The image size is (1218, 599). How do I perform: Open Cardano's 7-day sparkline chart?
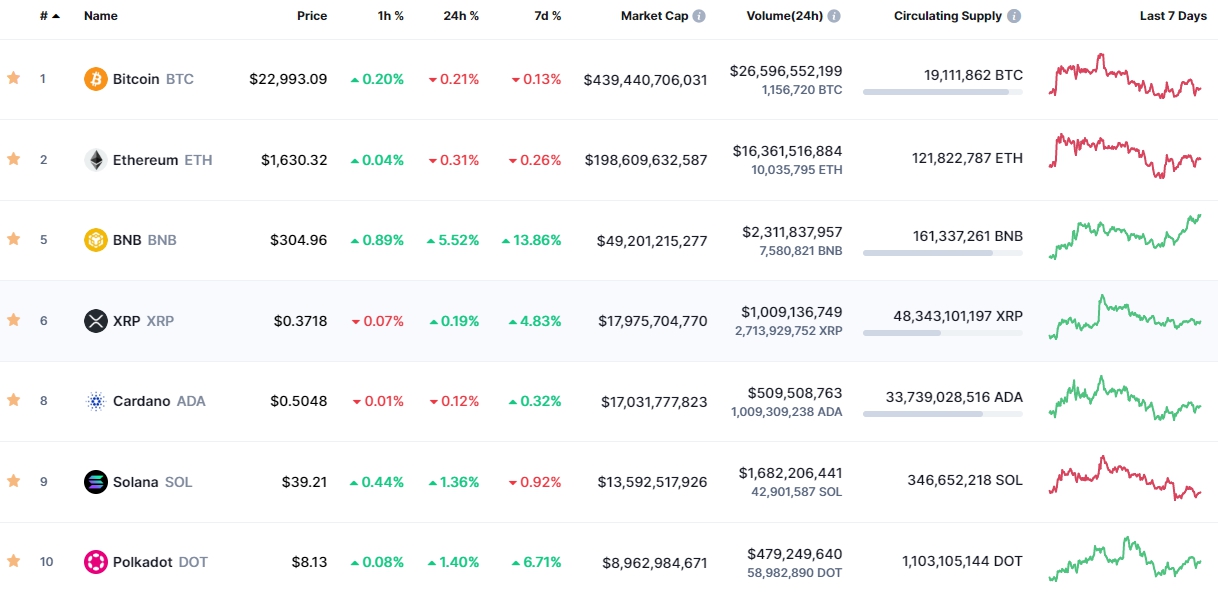point(1125,398)
